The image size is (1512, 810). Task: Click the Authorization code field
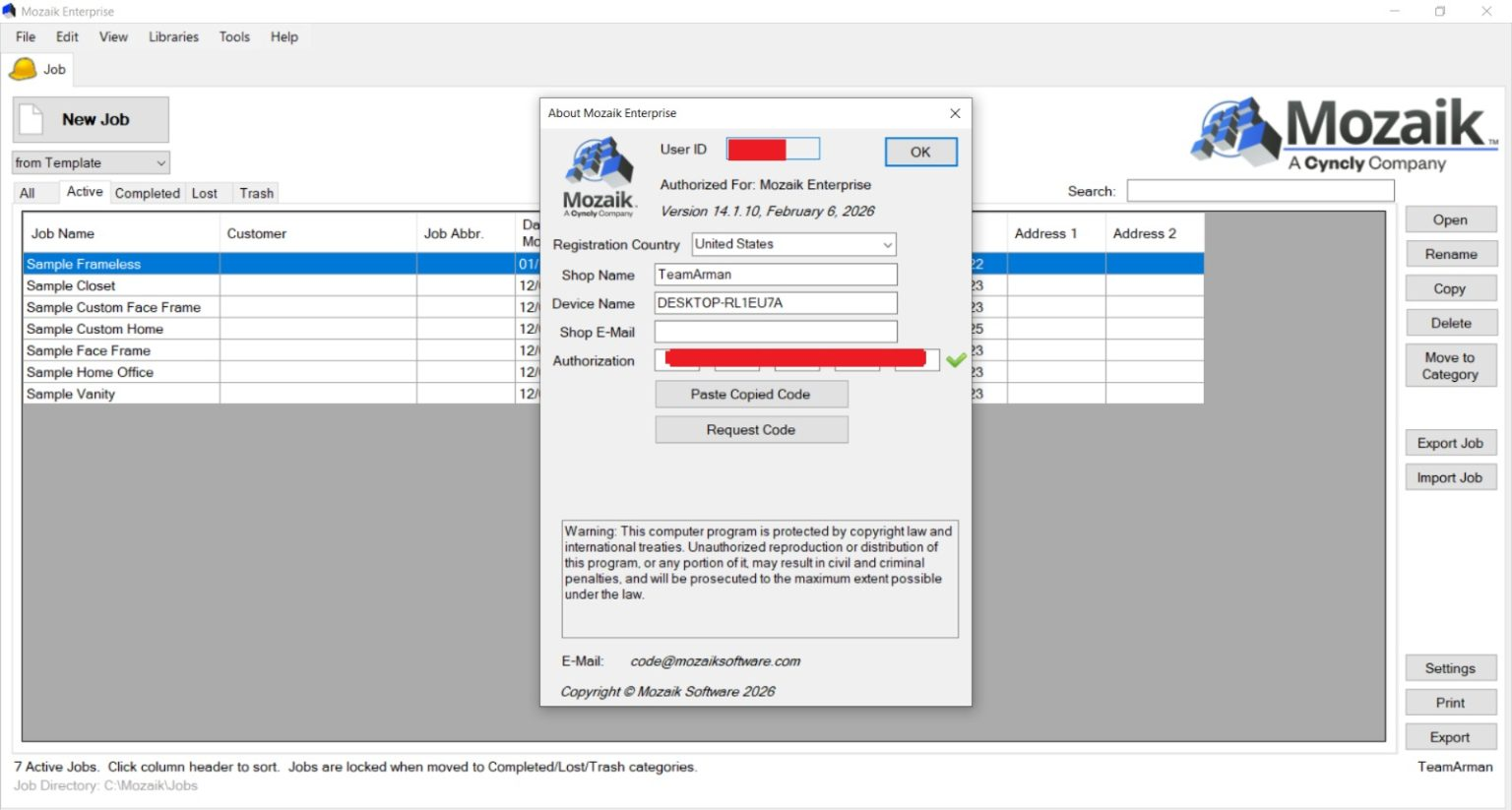(796, 360)
